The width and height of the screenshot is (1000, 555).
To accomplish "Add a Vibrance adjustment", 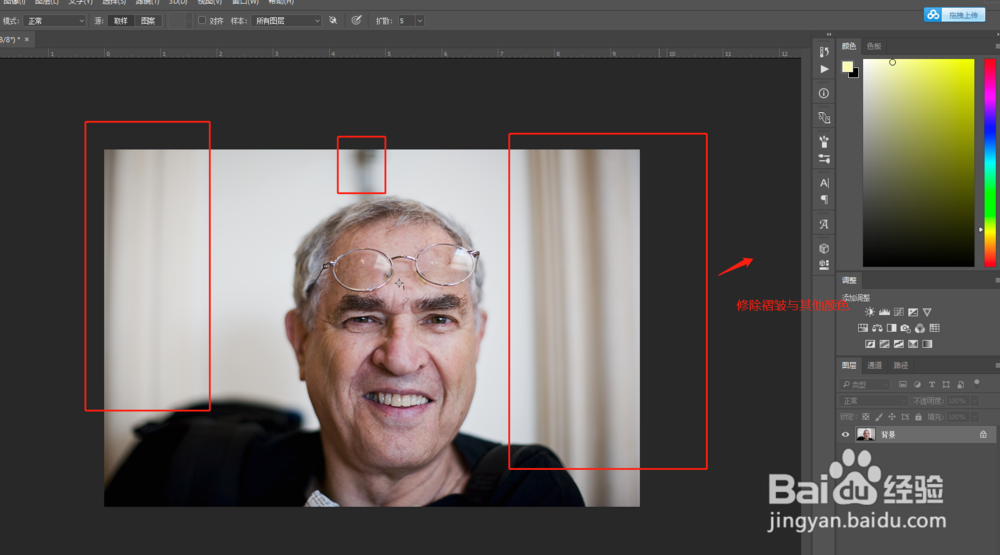I will point(927,312).
